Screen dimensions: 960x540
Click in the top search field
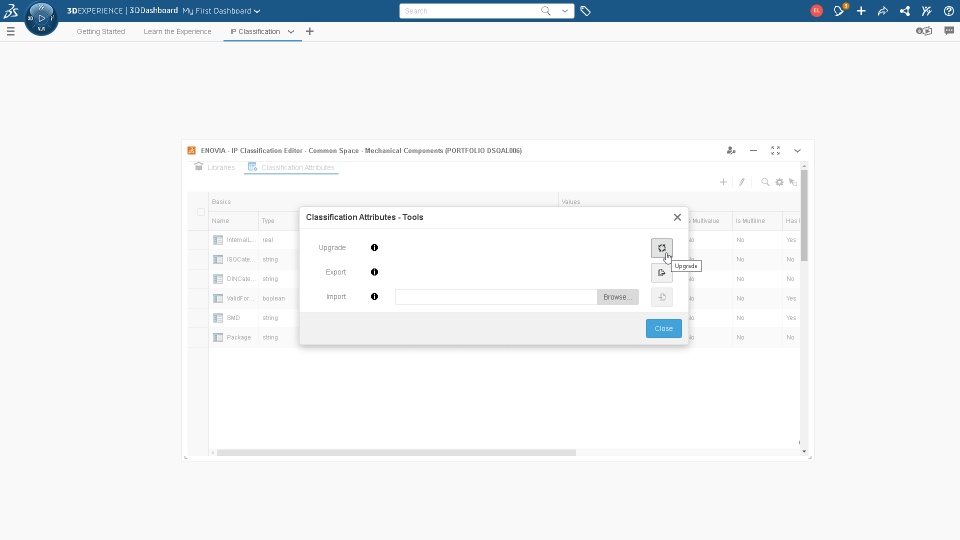point(470,11)
